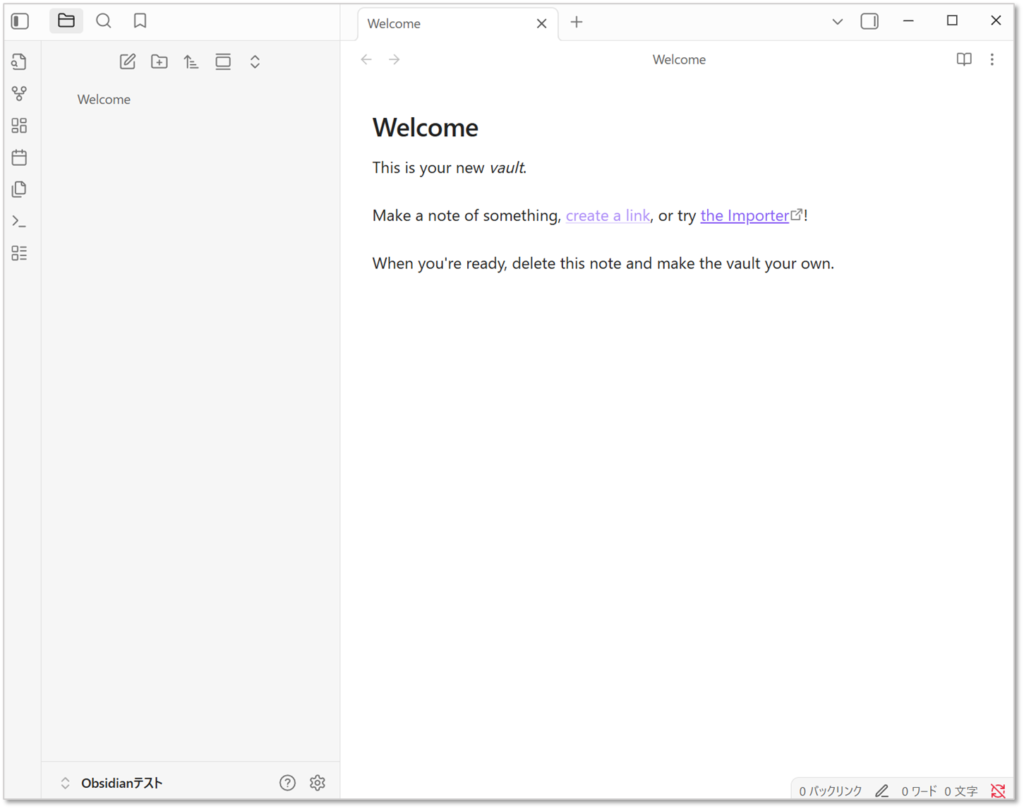Click the insert template ribbon icon

coord(19,189)
